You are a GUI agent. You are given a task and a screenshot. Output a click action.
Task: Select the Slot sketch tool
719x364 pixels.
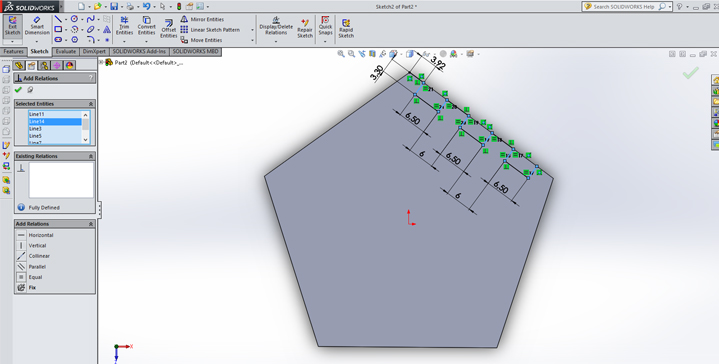click(x=58, y=40)
